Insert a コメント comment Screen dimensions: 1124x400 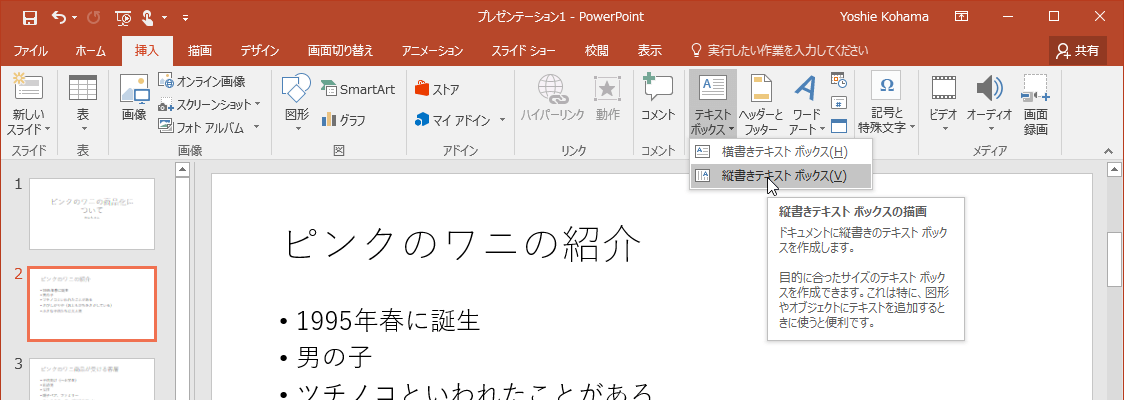point(658,97)
